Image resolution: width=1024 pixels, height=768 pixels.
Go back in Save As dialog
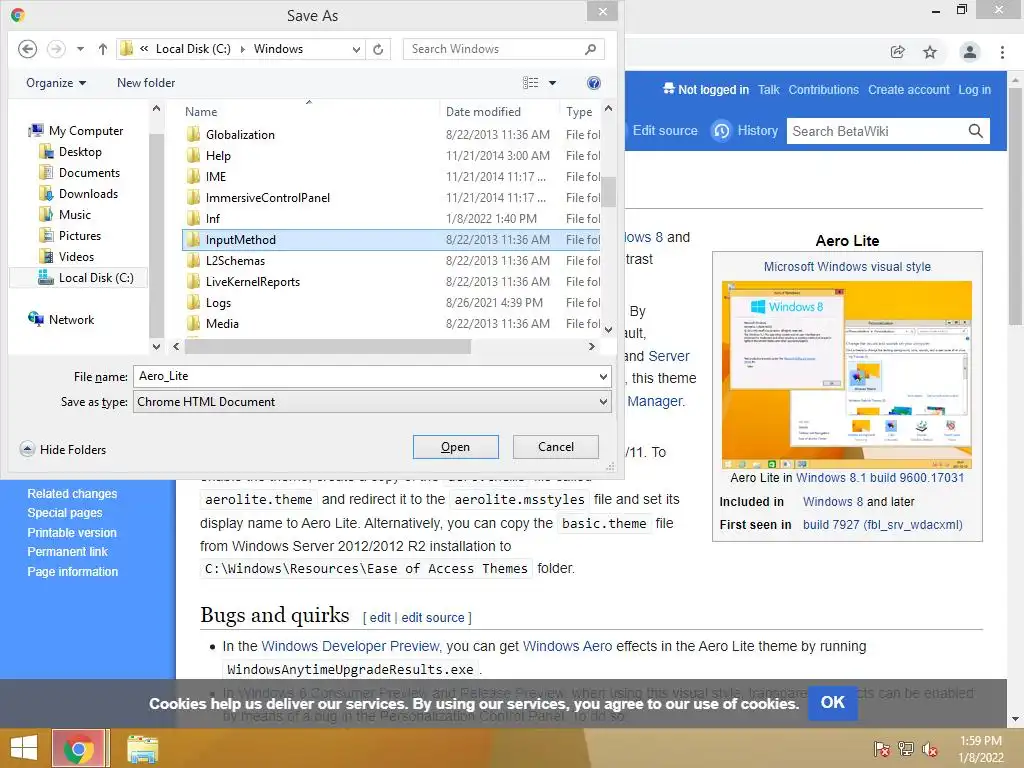click(x=27, y=49)
